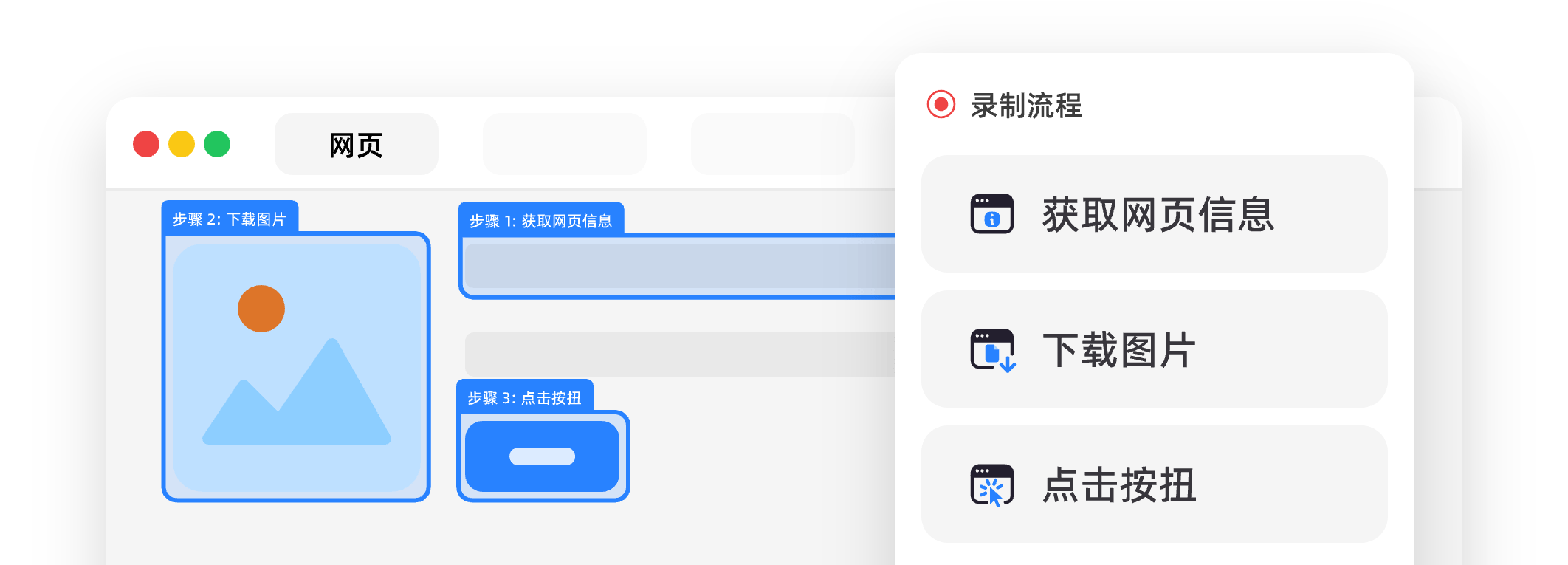Open the third blank browser tab
1568x565 pixels.
[x=773, y=145]
